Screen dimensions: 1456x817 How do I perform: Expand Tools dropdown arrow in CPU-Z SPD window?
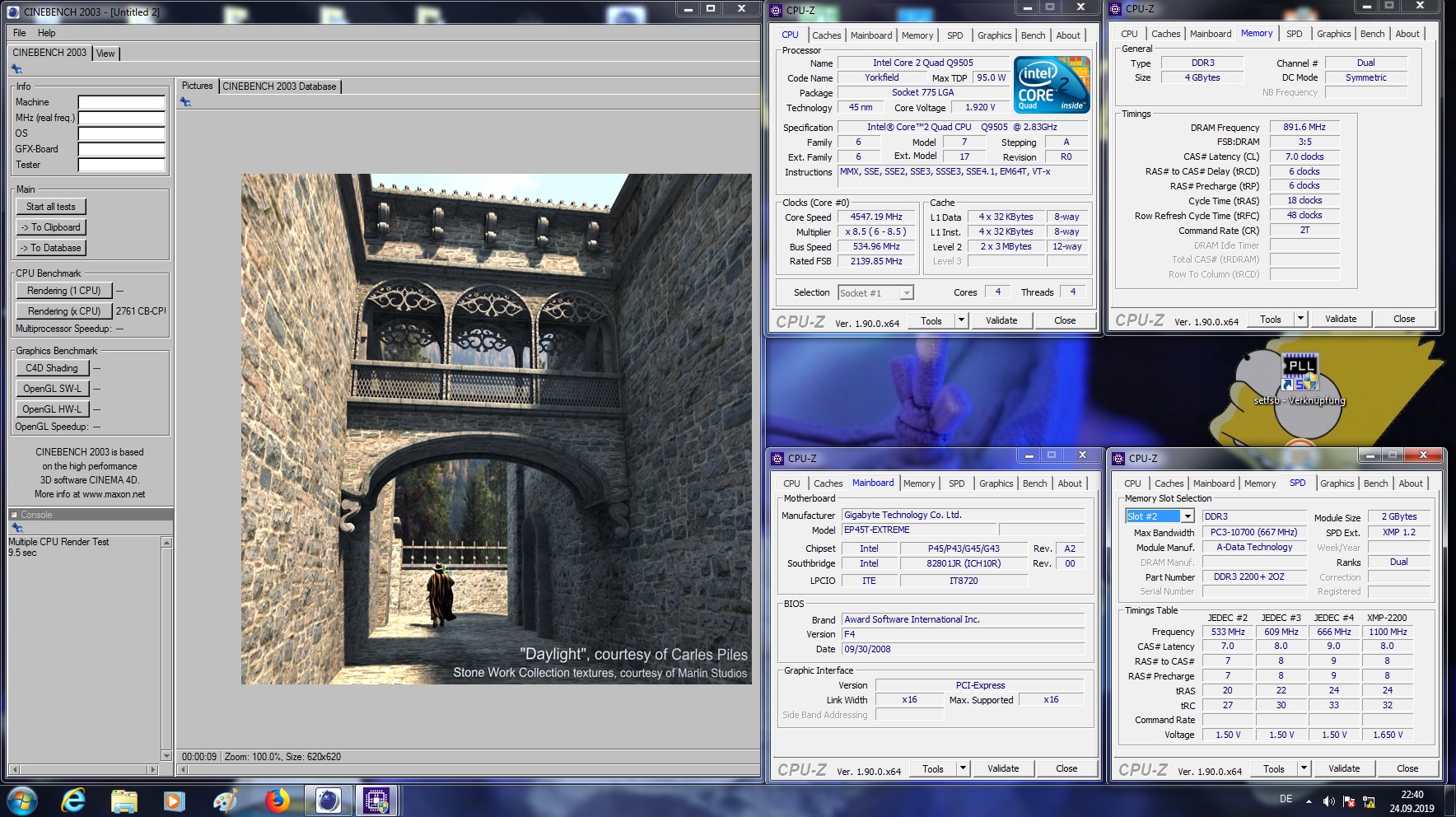coord(1304,768)
